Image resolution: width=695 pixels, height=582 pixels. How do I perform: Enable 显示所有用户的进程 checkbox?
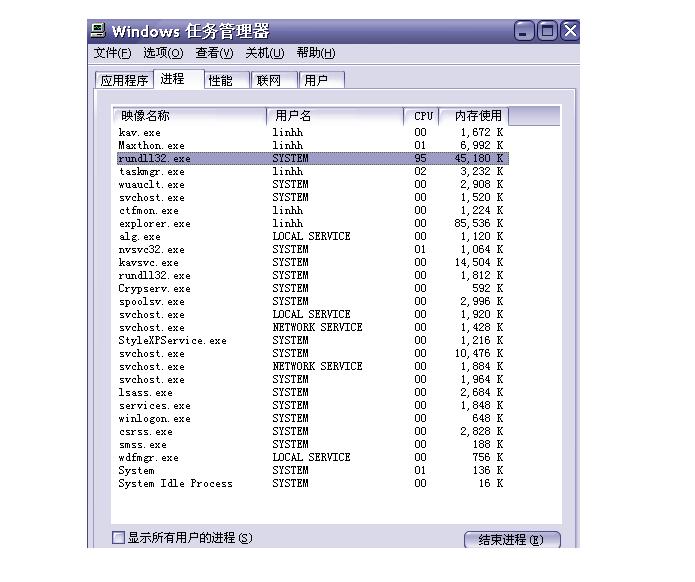coord(118,538)
